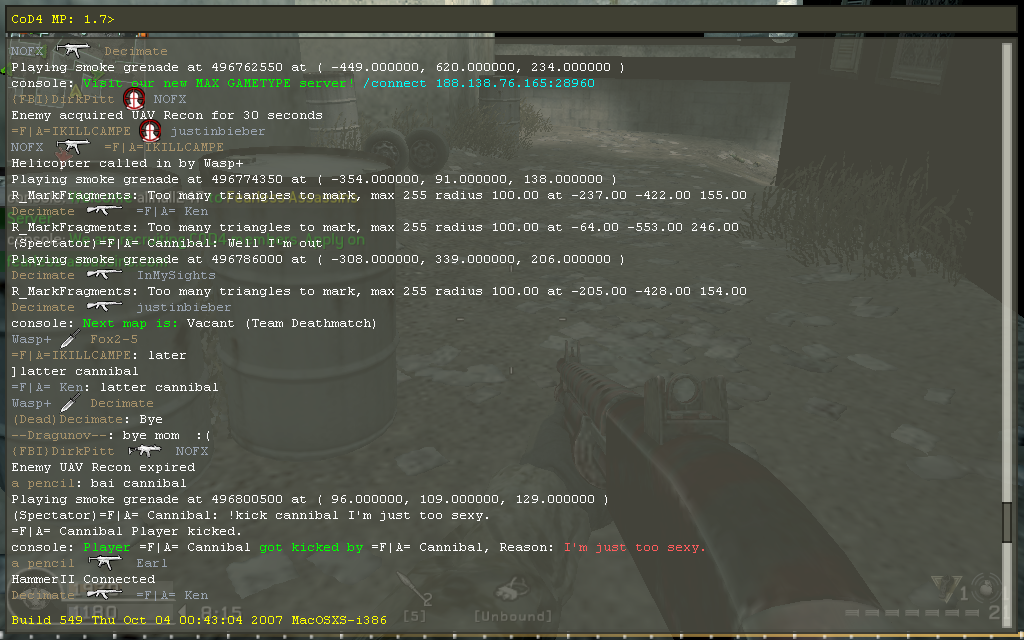Click the console command input field
The image size is (1024, 640).
click(x=511, y=20)
